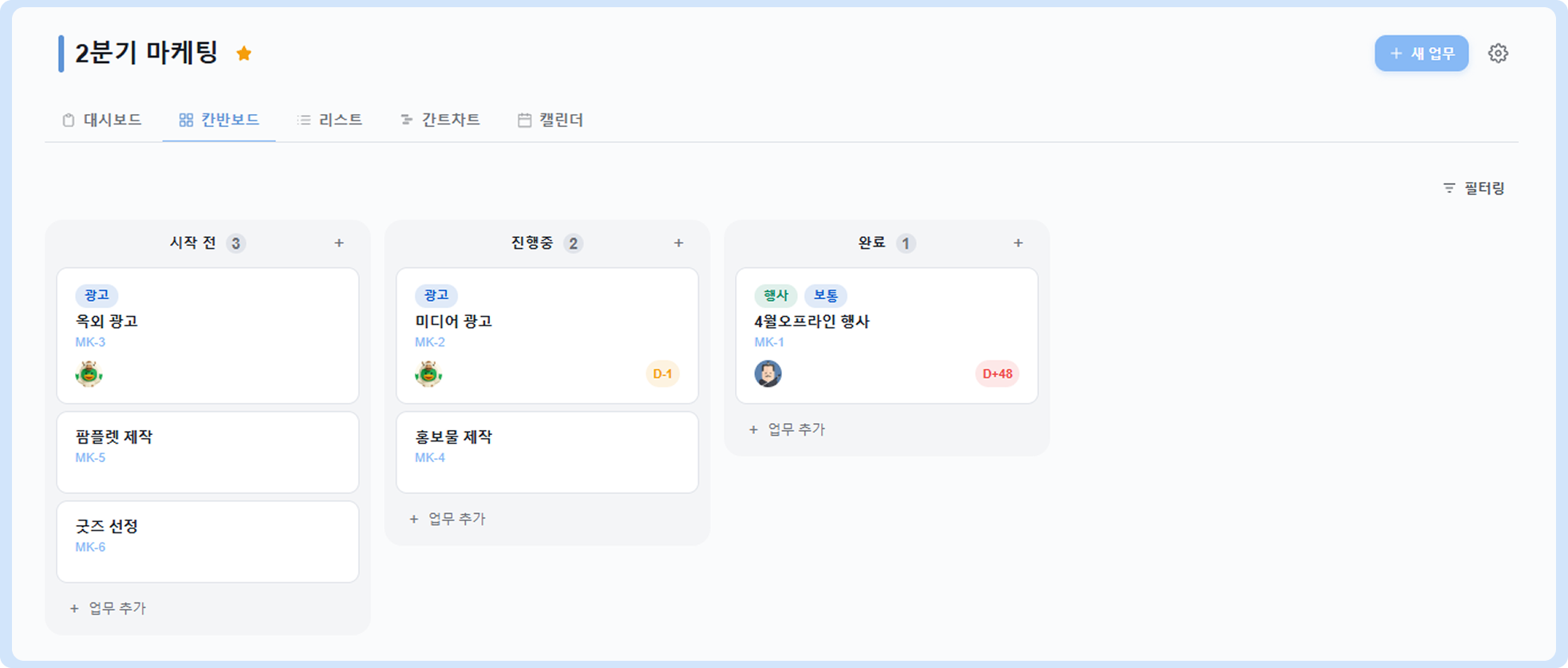The height and width of the screenshot is (668, 1568).
Task: Click assignee avatar on 미디어 광고 card
Action: click(429, 374)
